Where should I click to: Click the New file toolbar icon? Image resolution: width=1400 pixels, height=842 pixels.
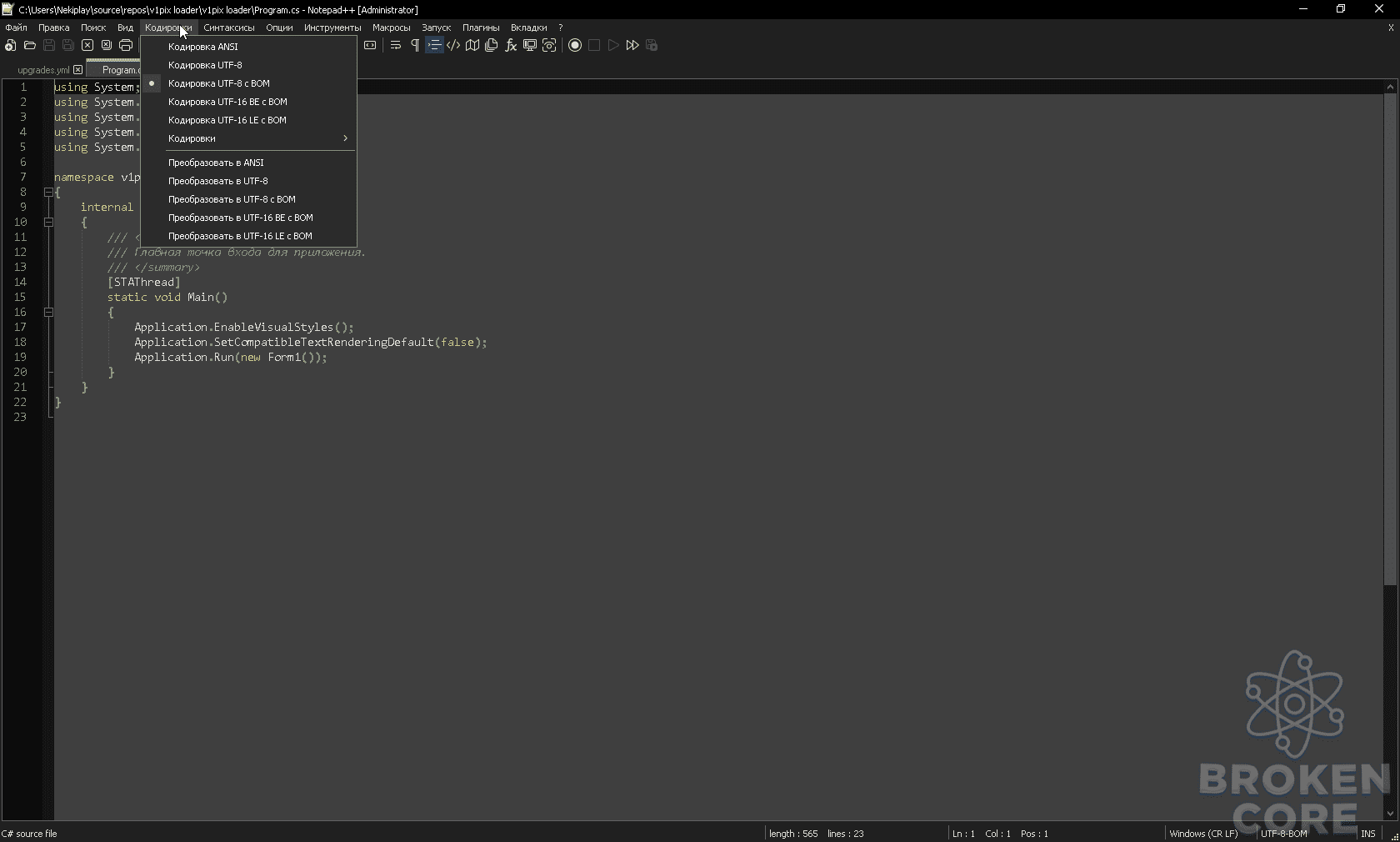coord(11,45)
